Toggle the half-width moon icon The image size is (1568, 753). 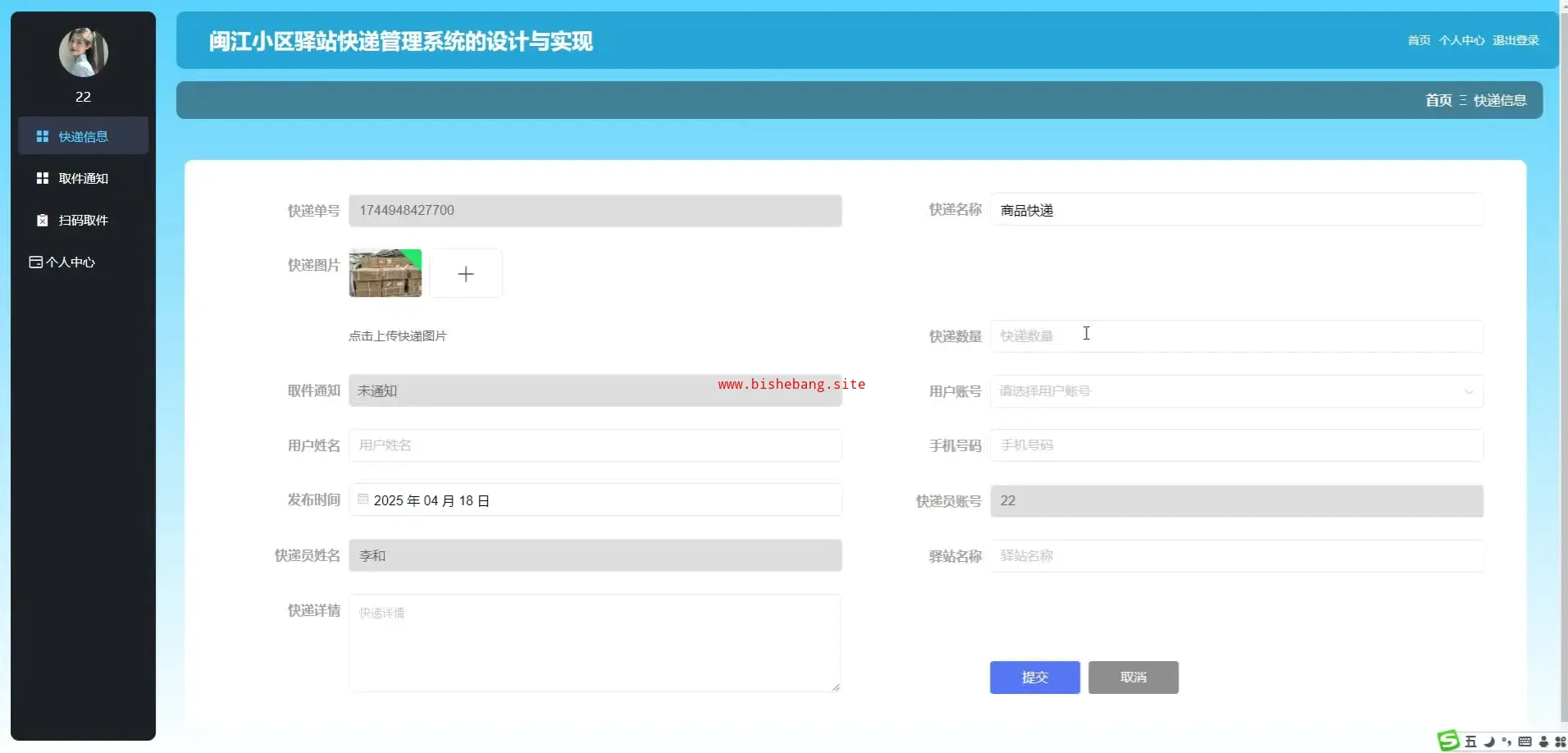tap(1489, 742)
